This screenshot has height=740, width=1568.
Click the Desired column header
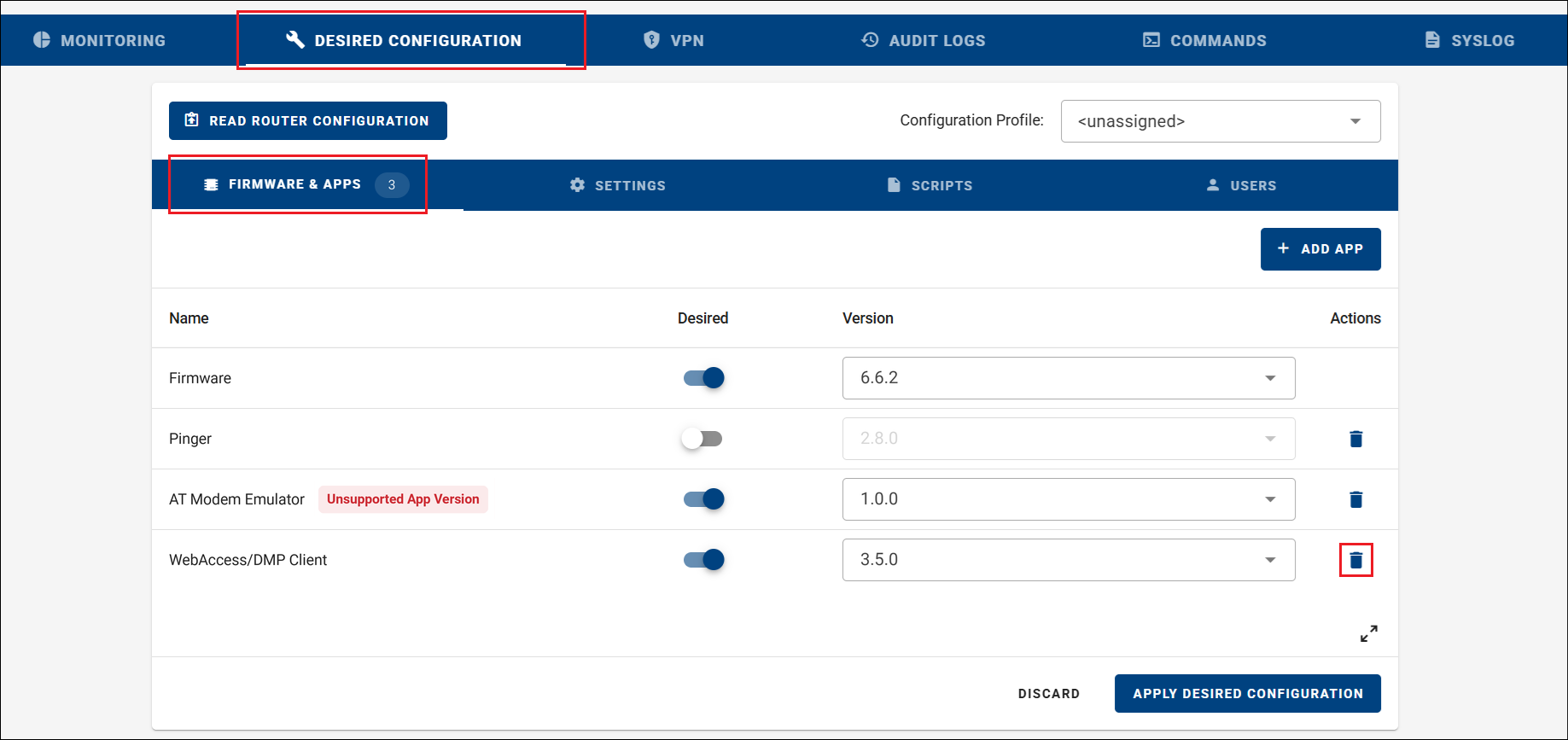pos(702,318)
